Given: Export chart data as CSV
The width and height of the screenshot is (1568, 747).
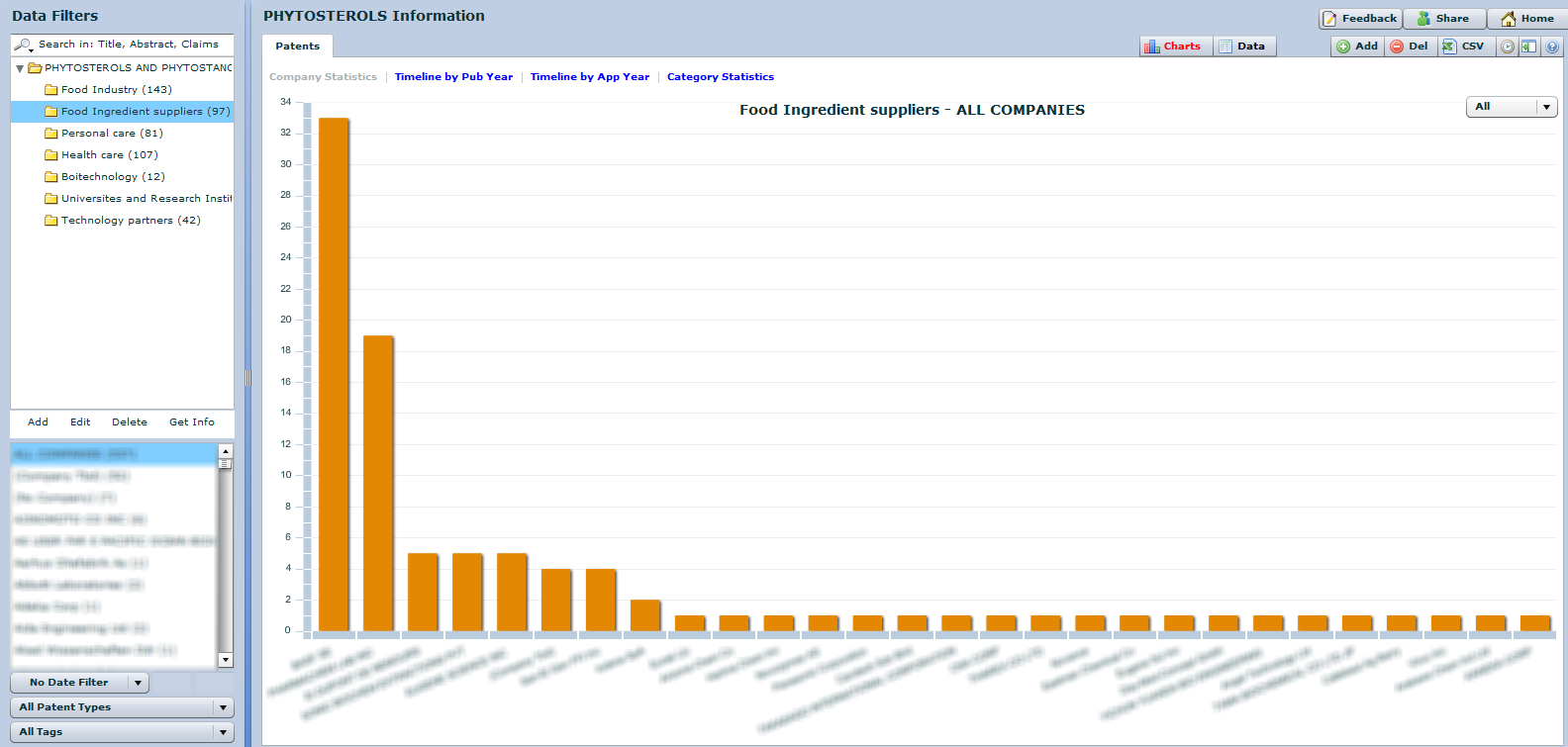Looking at the screenshot, I should point(1463,47).
